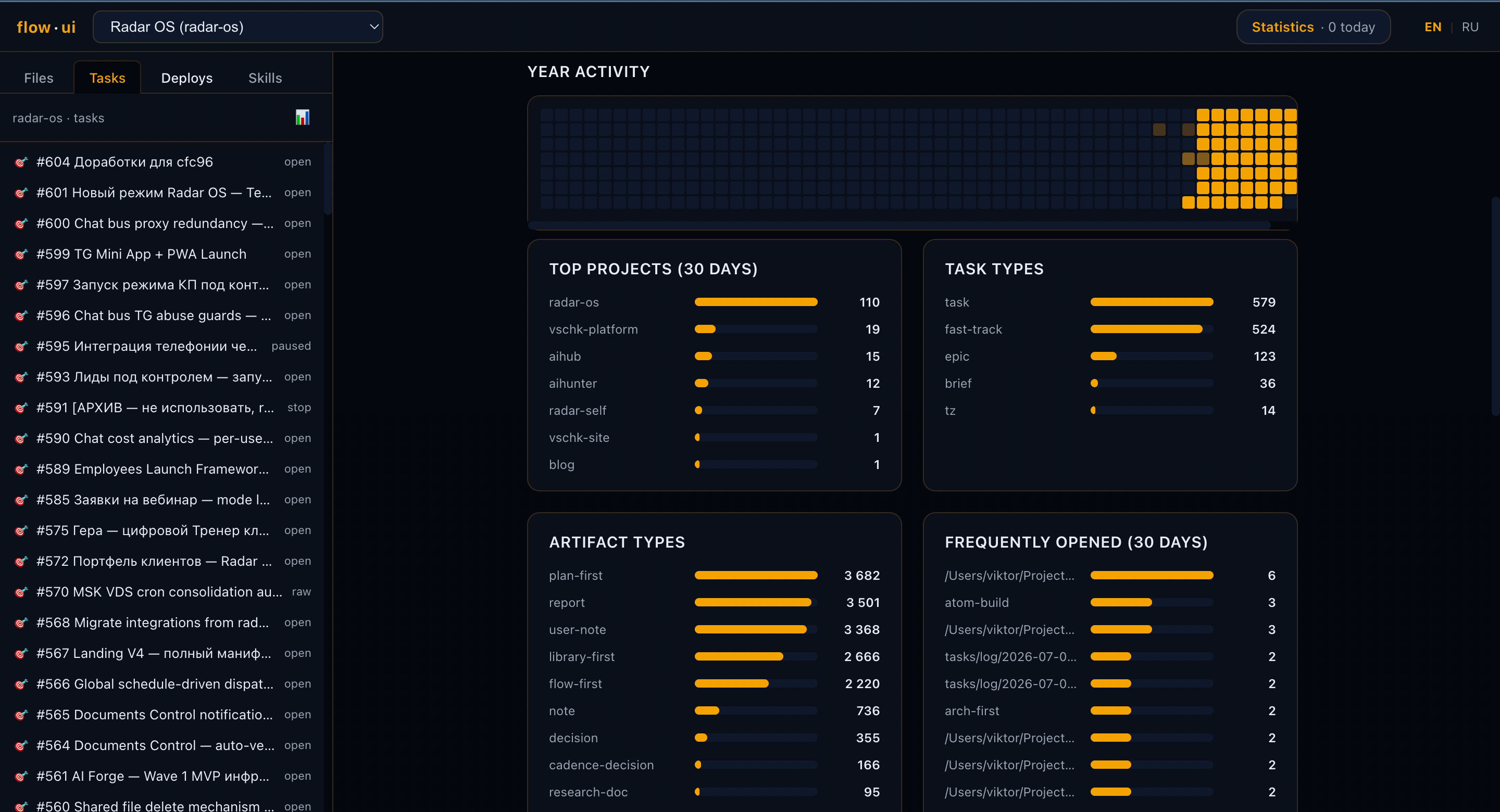This screenshot has height=812, width=1500.
Task: Click the raw status of task #570
Action: click(x=301, y=592)
